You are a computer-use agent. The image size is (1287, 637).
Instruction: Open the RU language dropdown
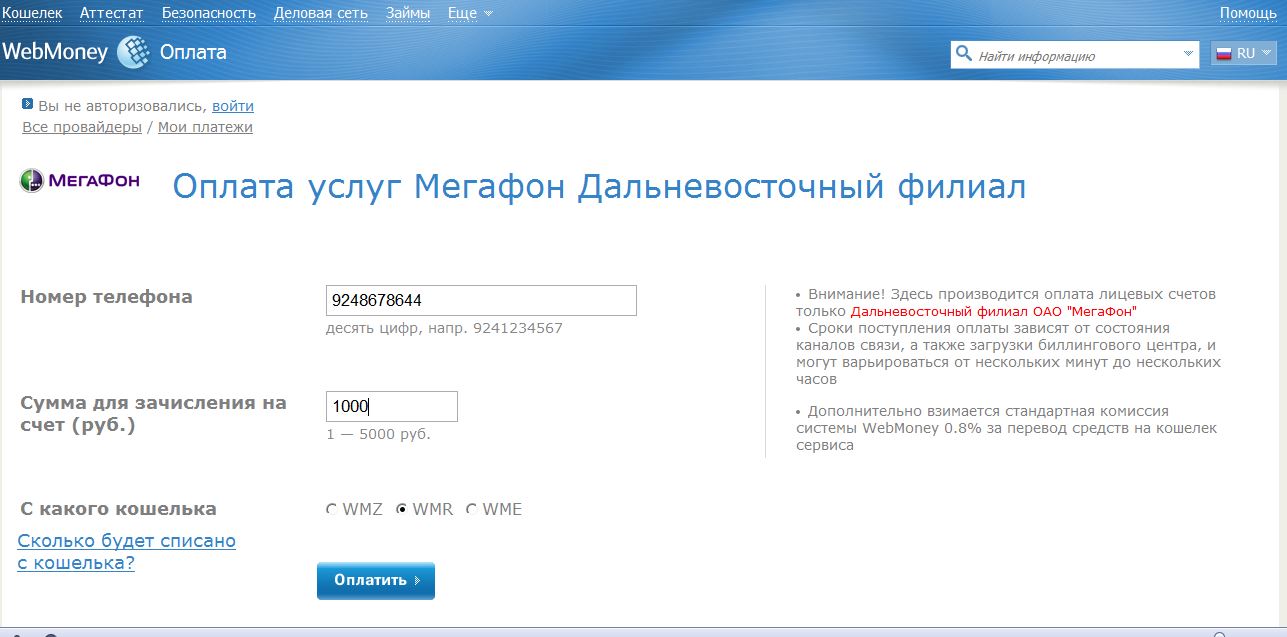[1243, 53]
